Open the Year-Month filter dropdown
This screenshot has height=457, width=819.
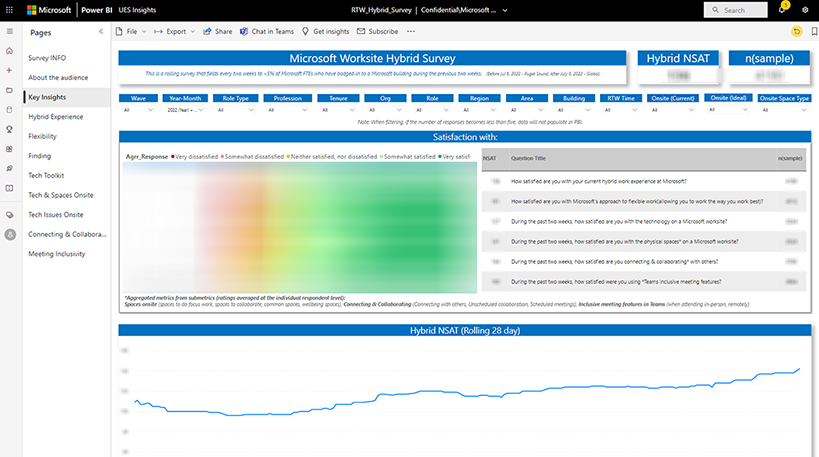coord(185,110)
